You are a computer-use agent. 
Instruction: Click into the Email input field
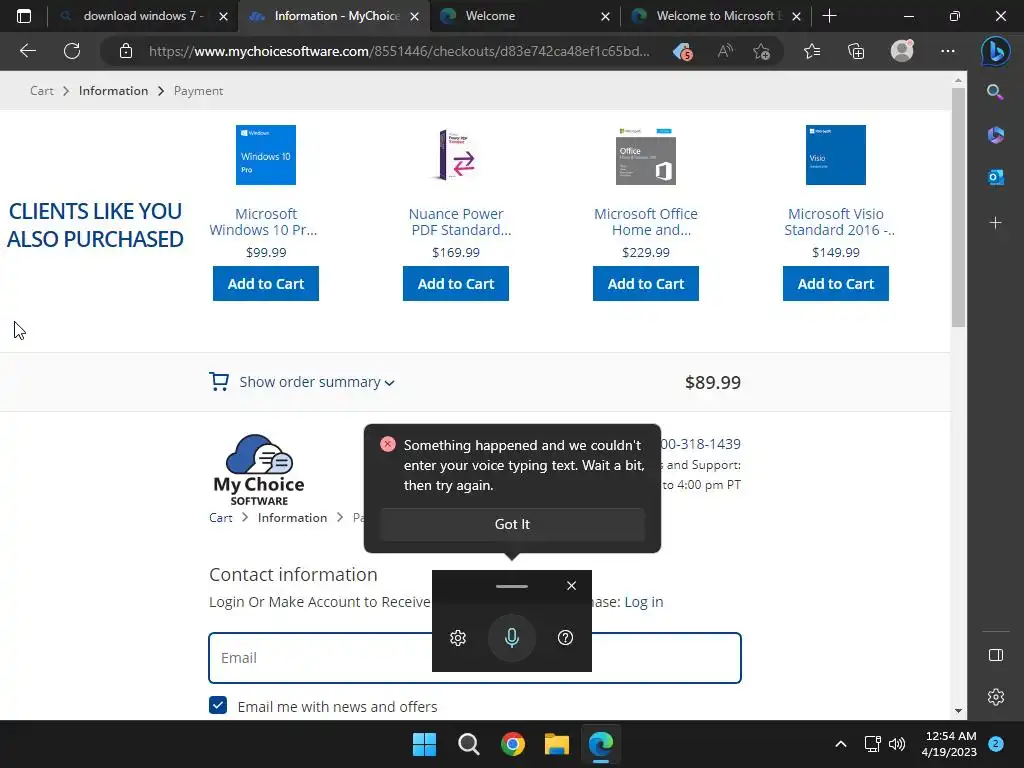[x=475, y=658]
